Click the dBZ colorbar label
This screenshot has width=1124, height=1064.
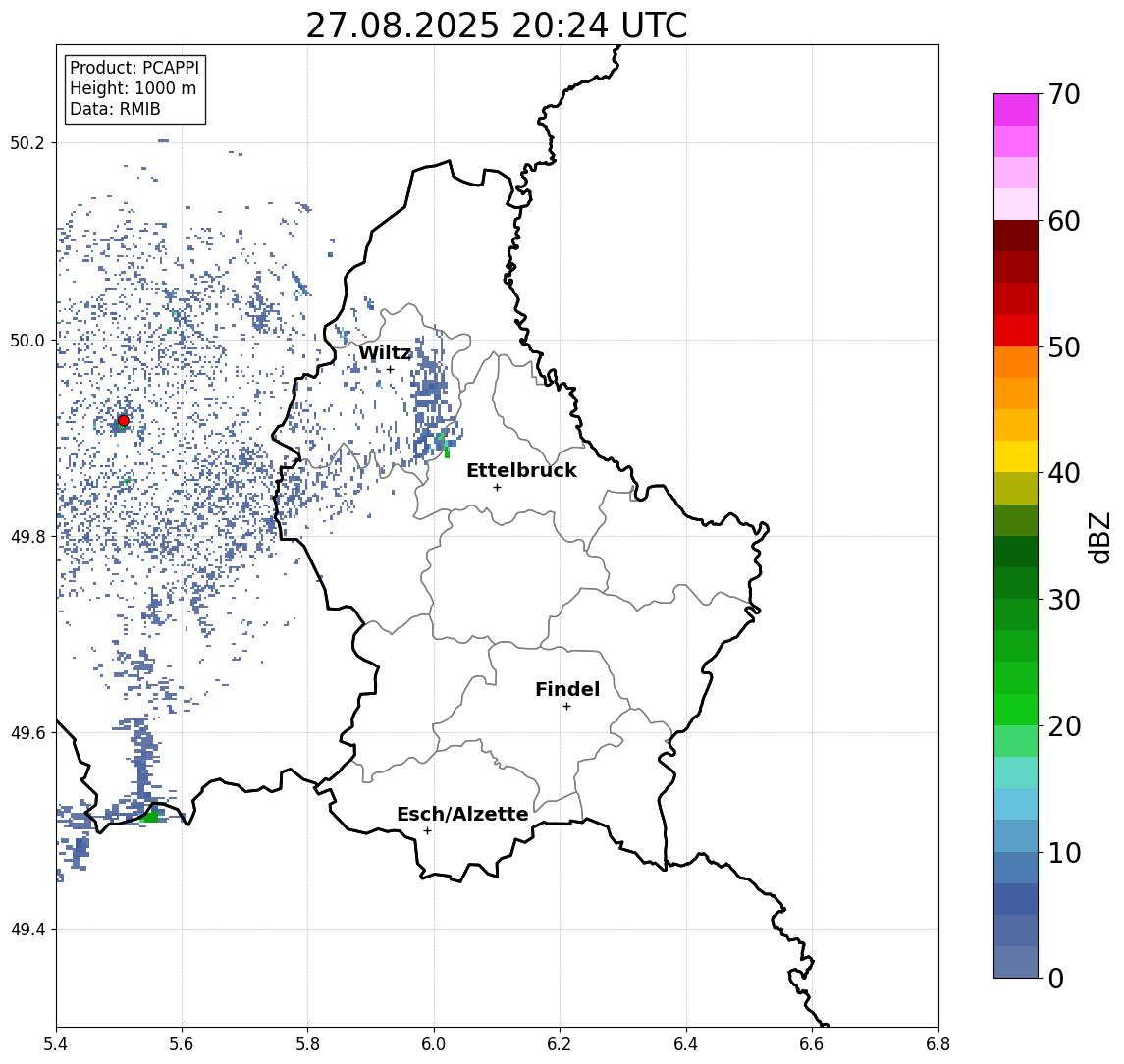click(x=1099, y=538)
